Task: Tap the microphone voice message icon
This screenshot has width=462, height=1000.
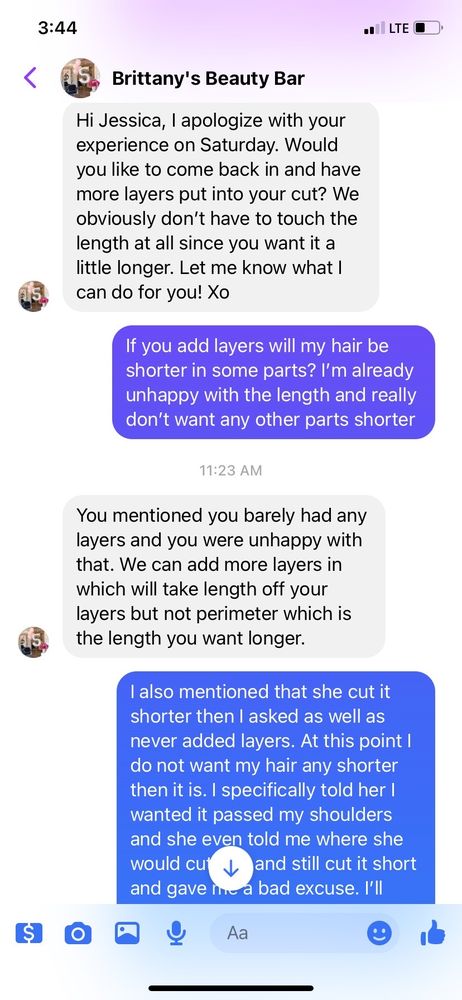Action: coord(175,934)
